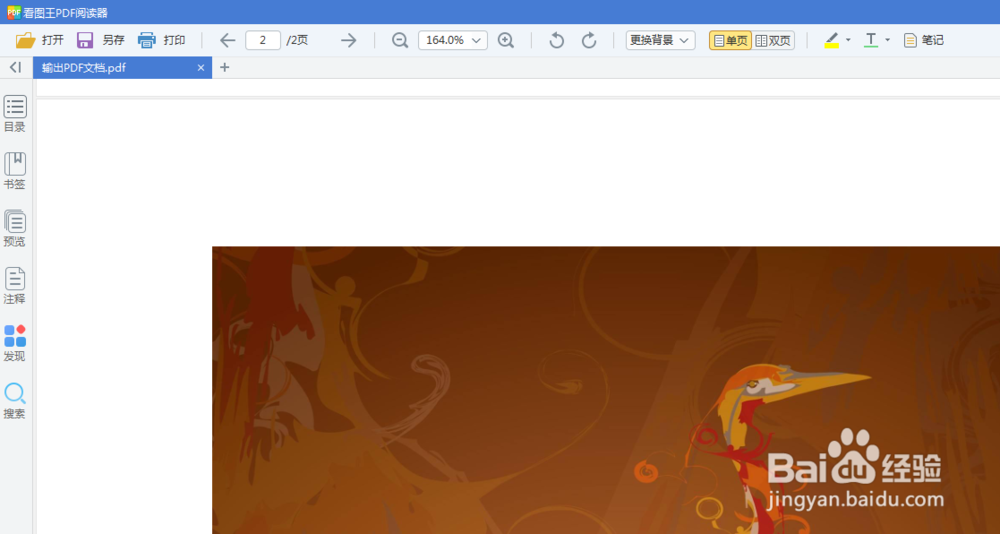The width and height of the screenshot is (1000, 534).
Task: Expand underline tool options arrow
Action: pyautogui.click(x=887, y=40)
